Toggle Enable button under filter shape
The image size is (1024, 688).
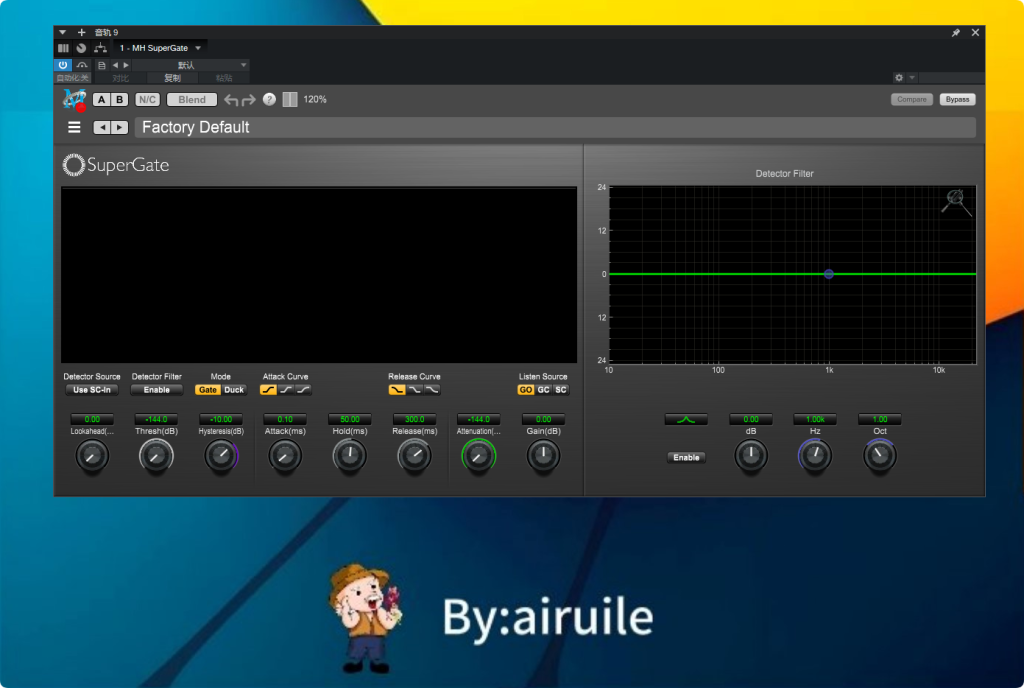point(686,458)
